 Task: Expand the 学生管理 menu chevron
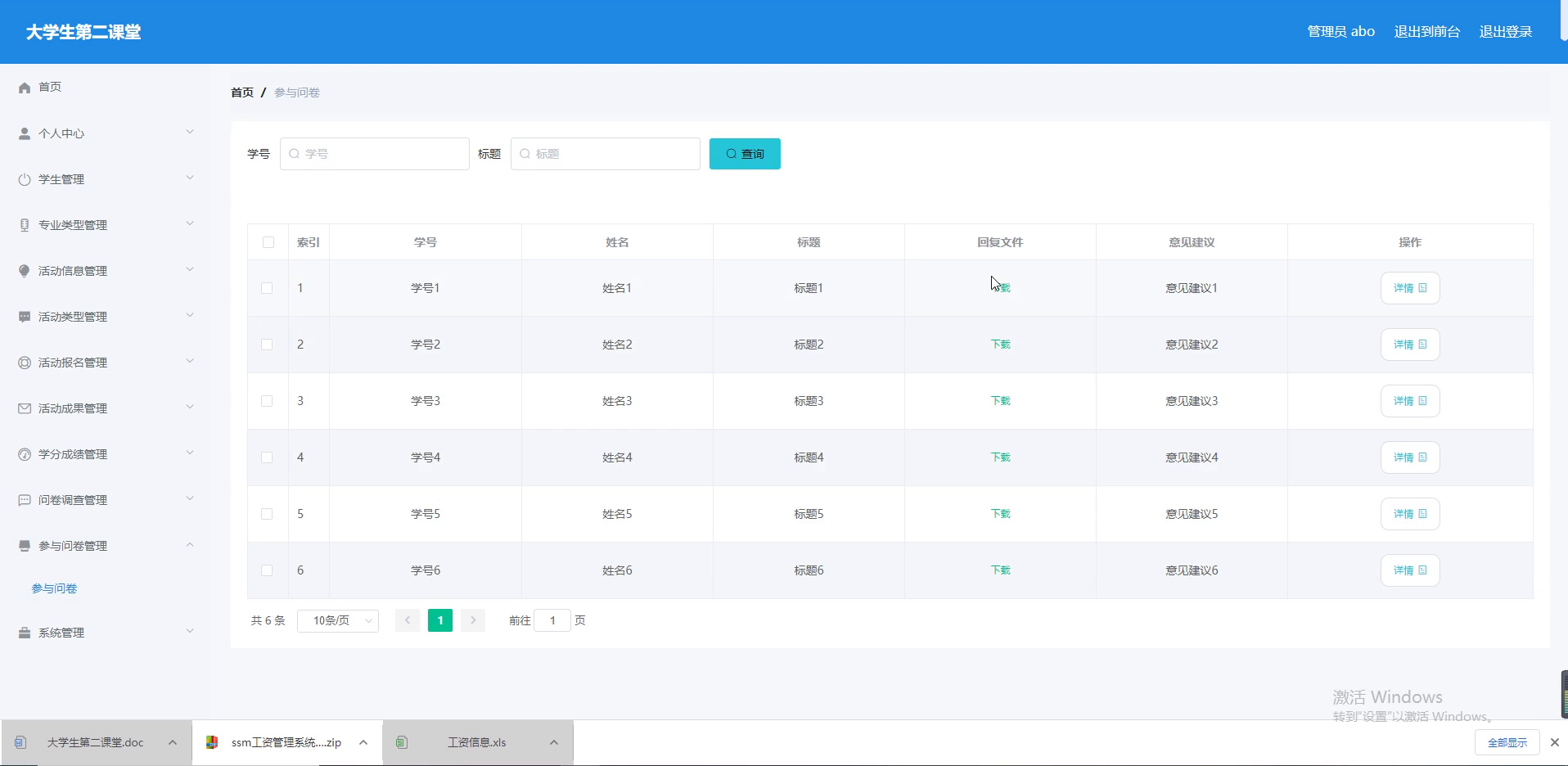point(190,178)
